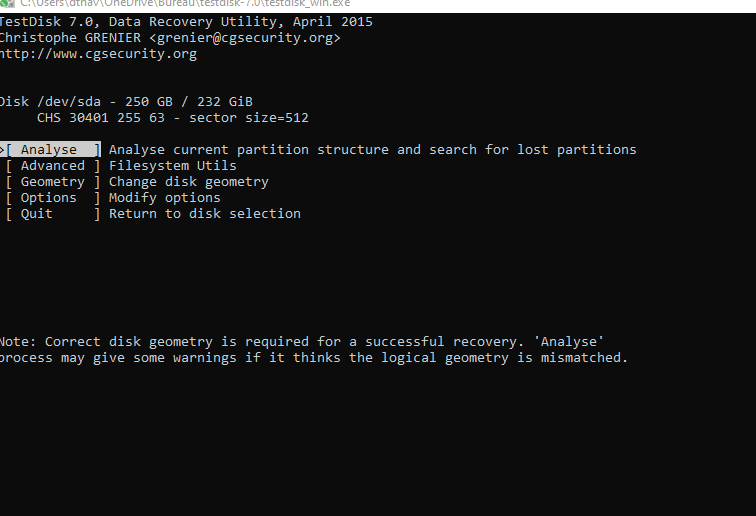The image size is (756, 516).
Task: Click the '>' selection cursor beside Analyse
Action: pos(2,150)
